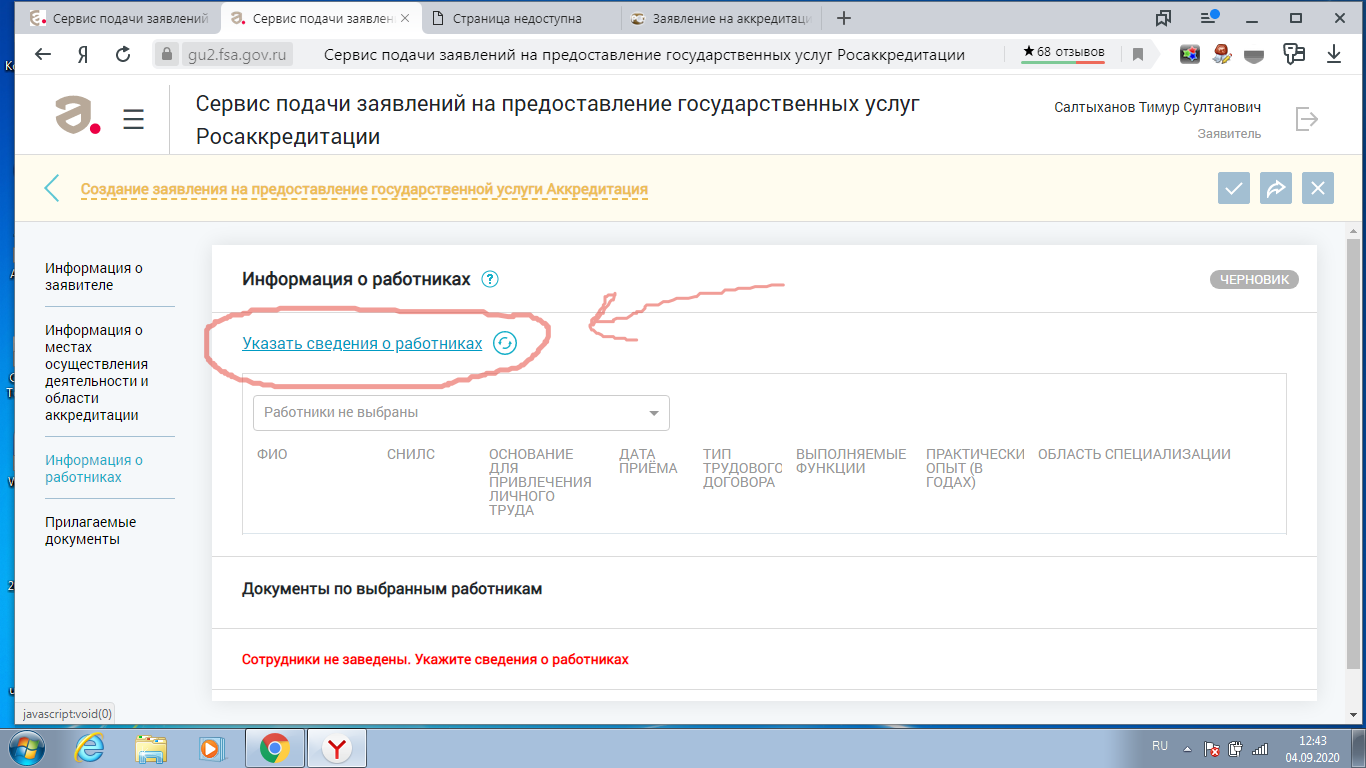Open Google Chrome from the taskbar
The width and height of the screenshot is (1366, 768).
click(275, 747)
